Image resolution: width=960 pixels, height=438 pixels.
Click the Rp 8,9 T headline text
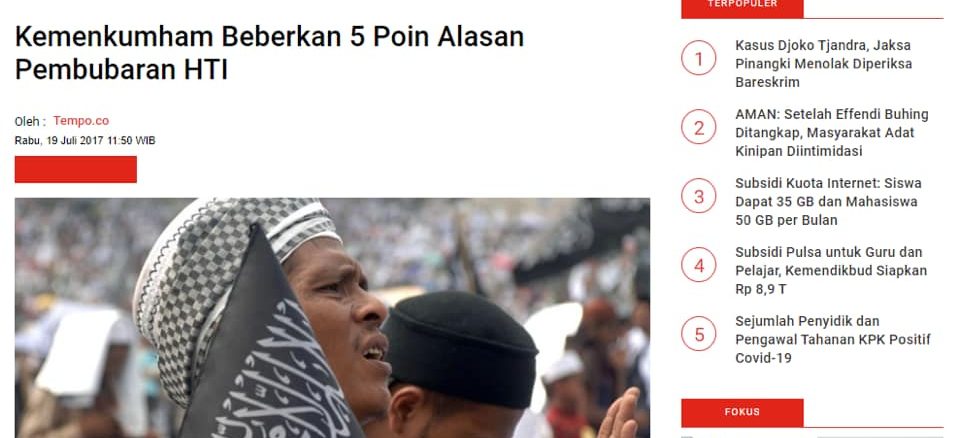[760, 289]
